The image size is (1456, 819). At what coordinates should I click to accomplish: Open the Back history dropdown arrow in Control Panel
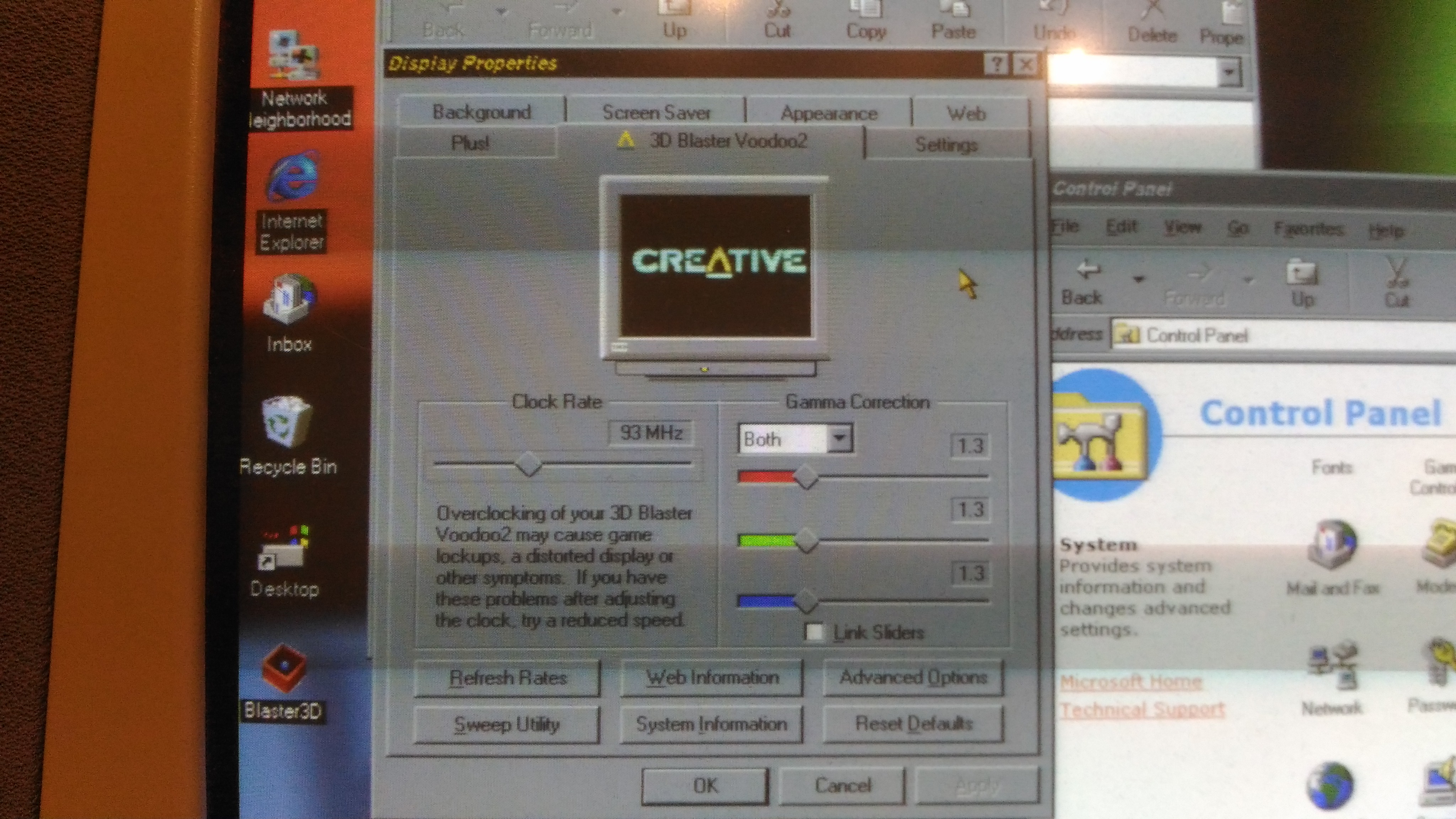[1138, 279]
